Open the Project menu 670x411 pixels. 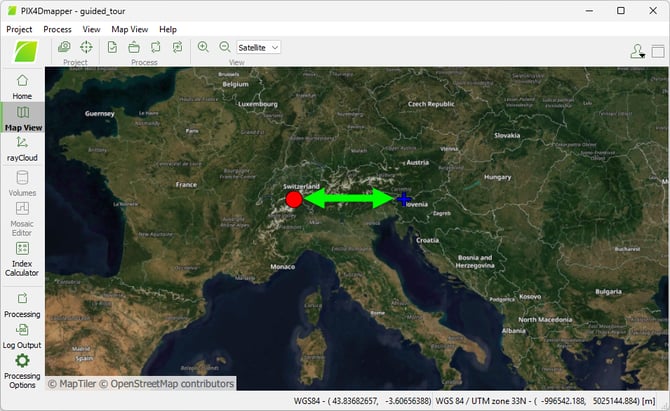click(x=19, y=29)
